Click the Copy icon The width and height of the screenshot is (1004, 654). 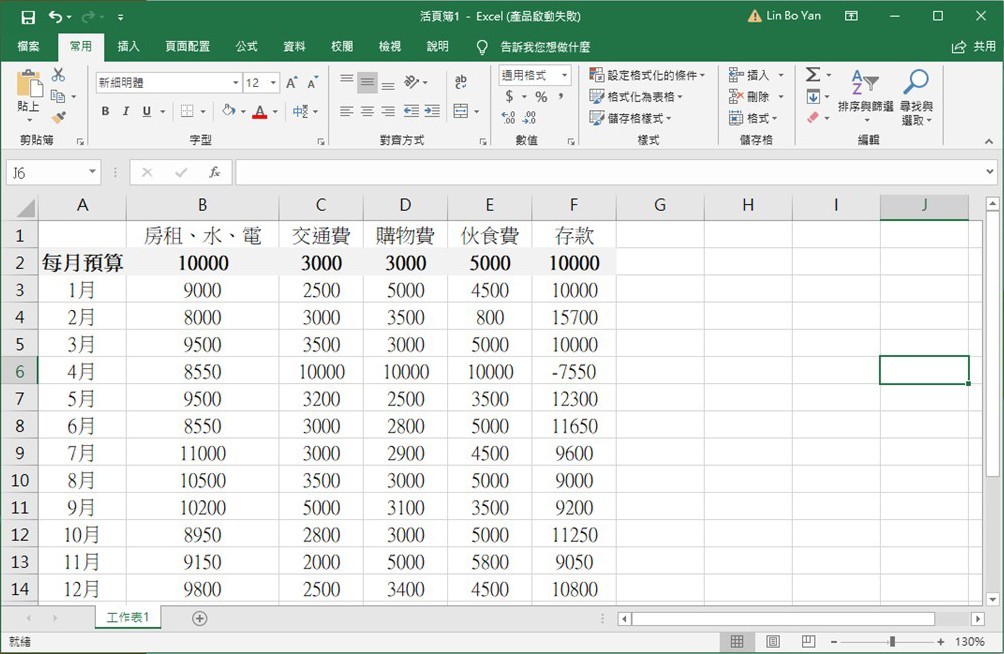pos(58,96)
